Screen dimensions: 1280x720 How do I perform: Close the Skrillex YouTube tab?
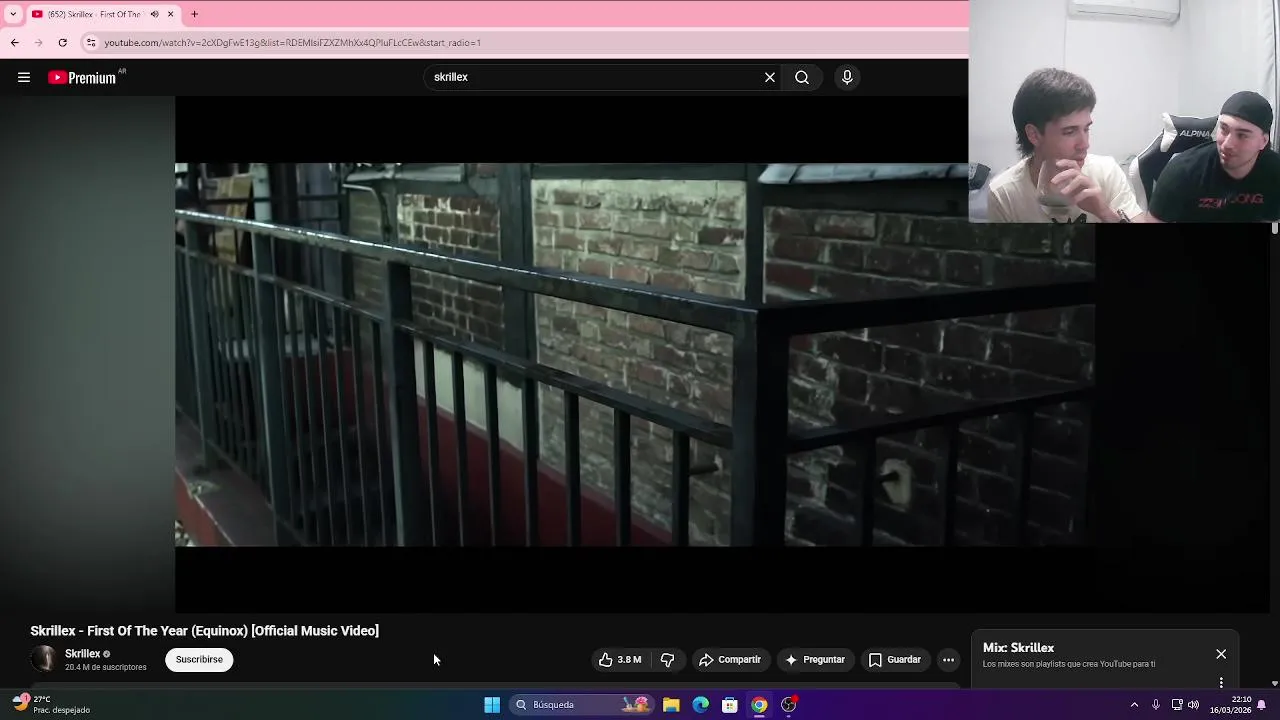coord(170,14)
